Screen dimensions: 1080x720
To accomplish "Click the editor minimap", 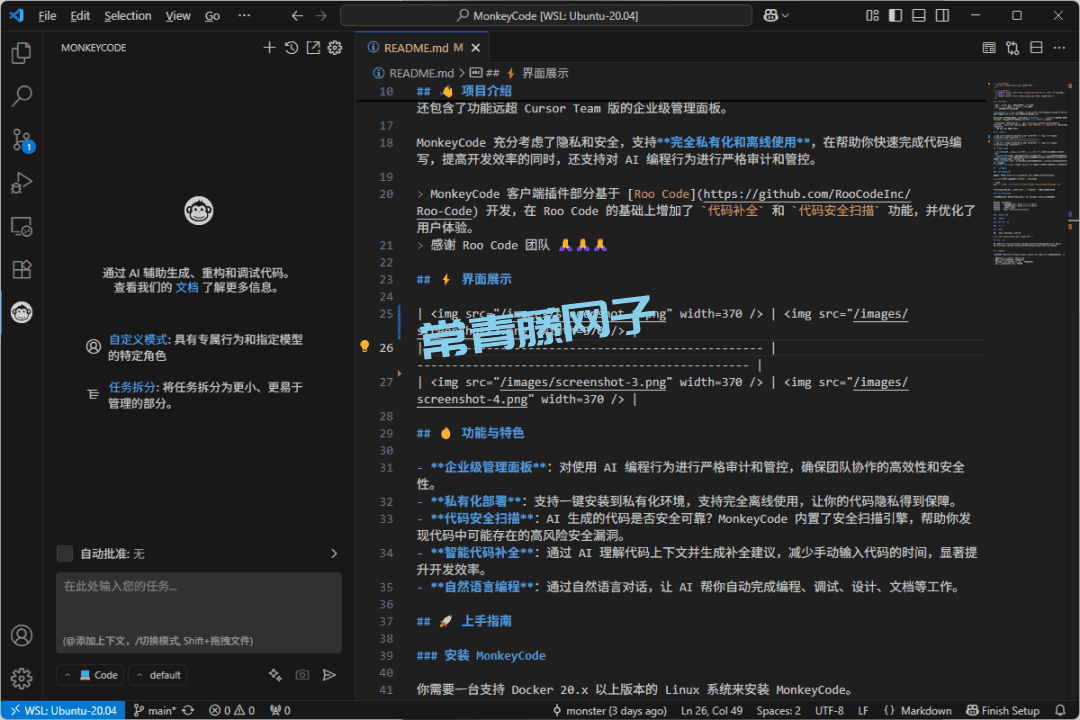I will tap(1030, 172).
